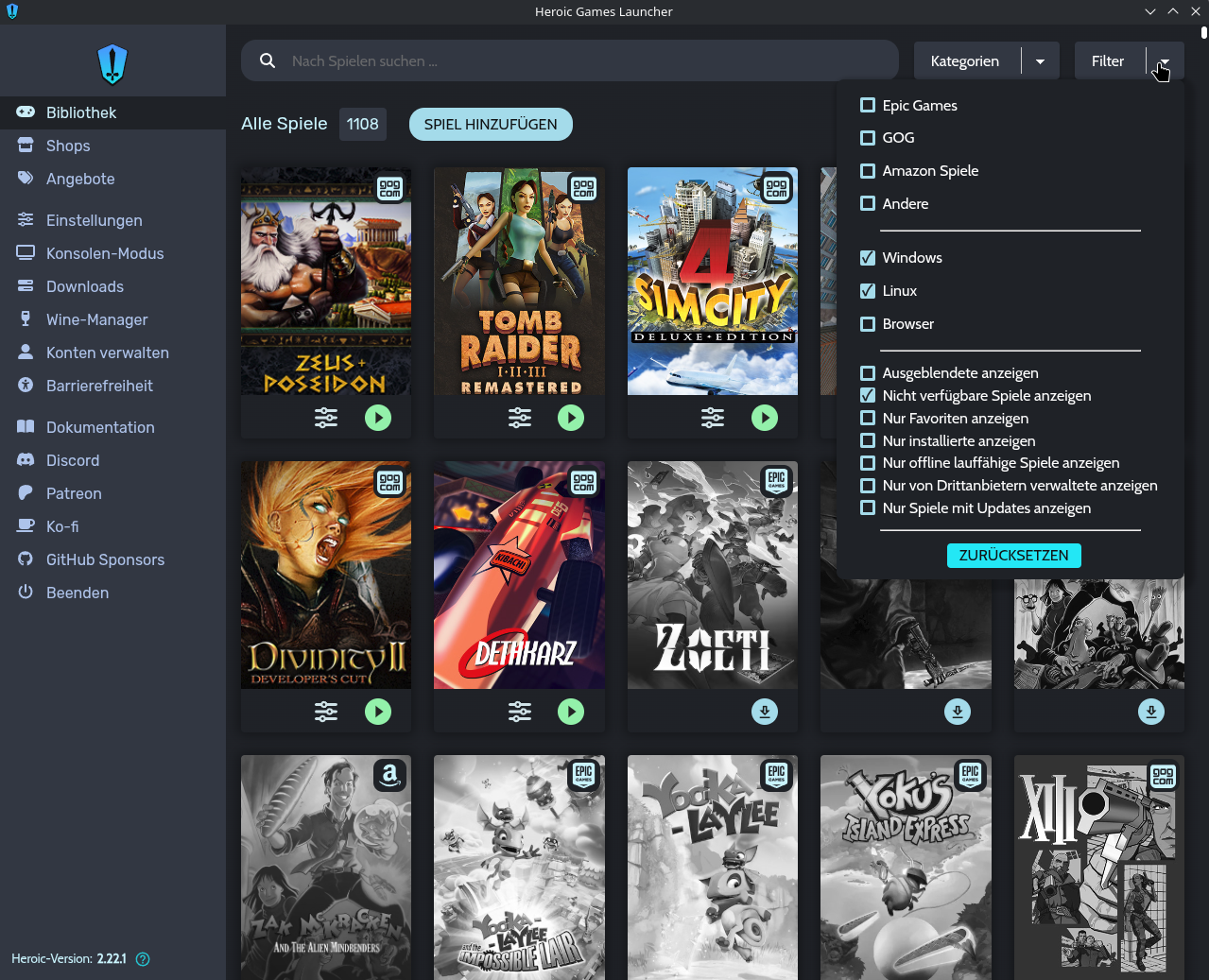
Task: Click the Heroic-Version 2.22.1 text
Action: [68, 959]
